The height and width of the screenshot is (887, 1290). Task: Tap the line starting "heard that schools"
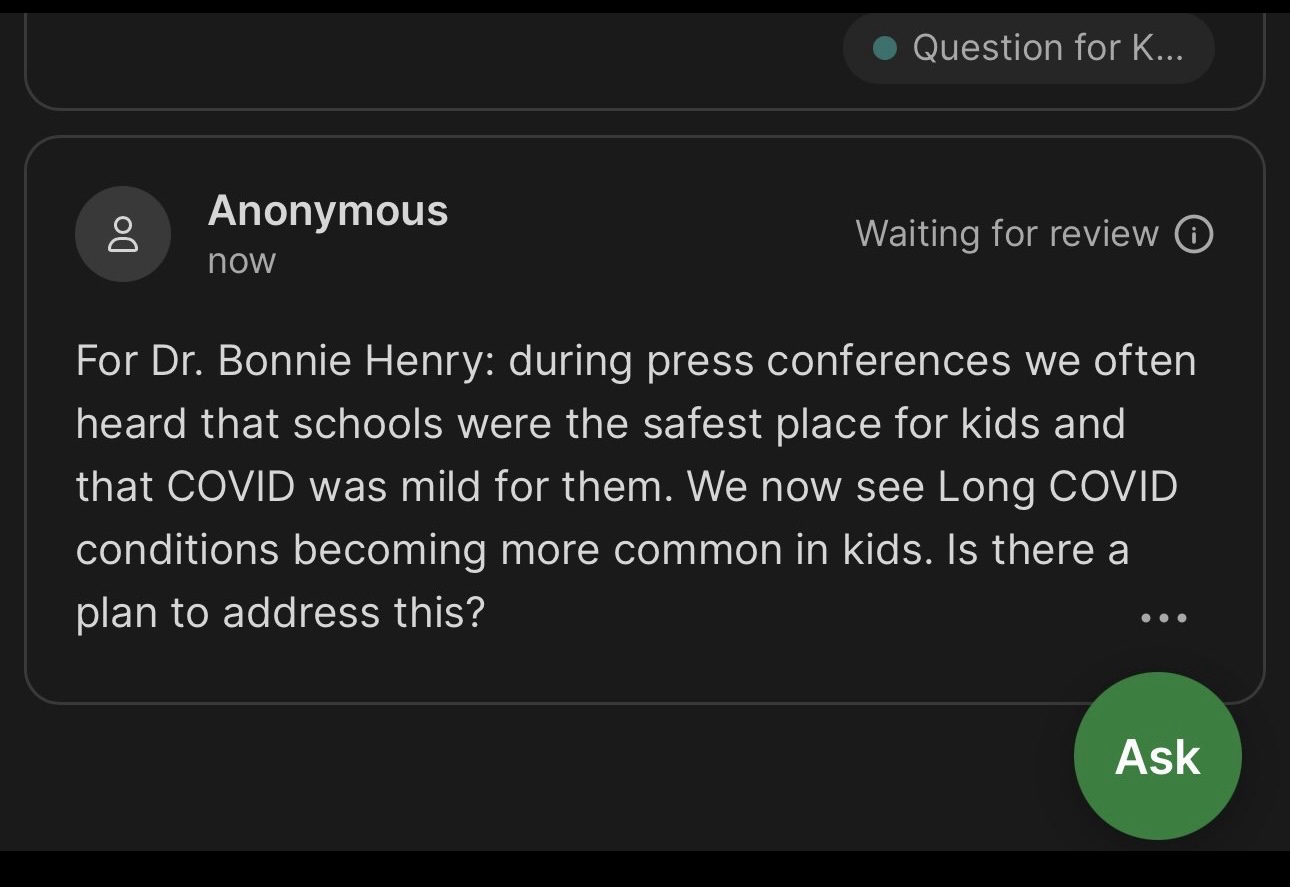(x=600, y=424)
